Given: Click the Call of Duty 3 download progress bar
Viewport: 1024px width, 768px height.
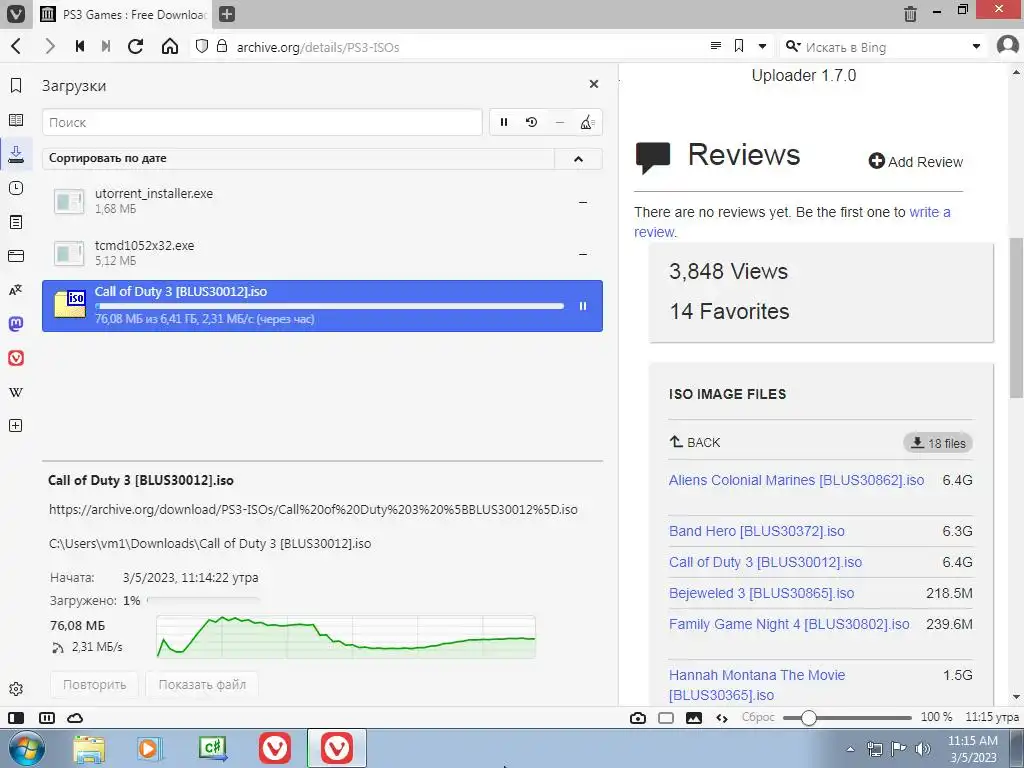Looking at the screenshot, I should pos(329,306).
